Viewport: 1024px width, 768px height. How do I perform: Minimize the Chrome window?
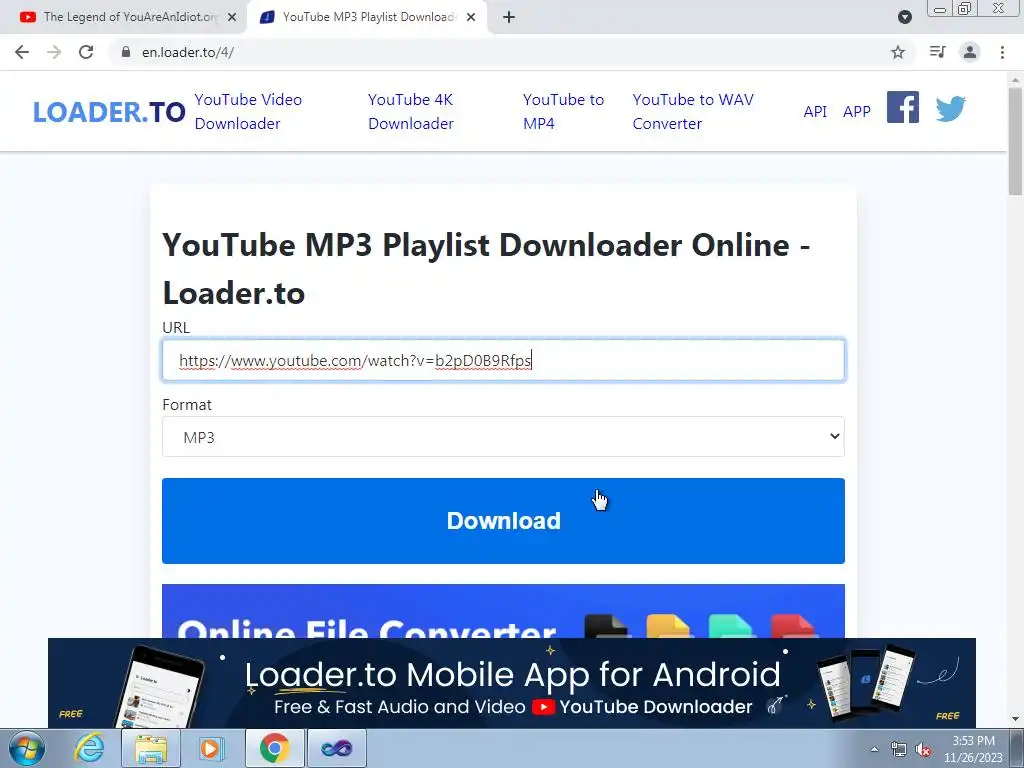pyautogui.click(x=940, y=9)
